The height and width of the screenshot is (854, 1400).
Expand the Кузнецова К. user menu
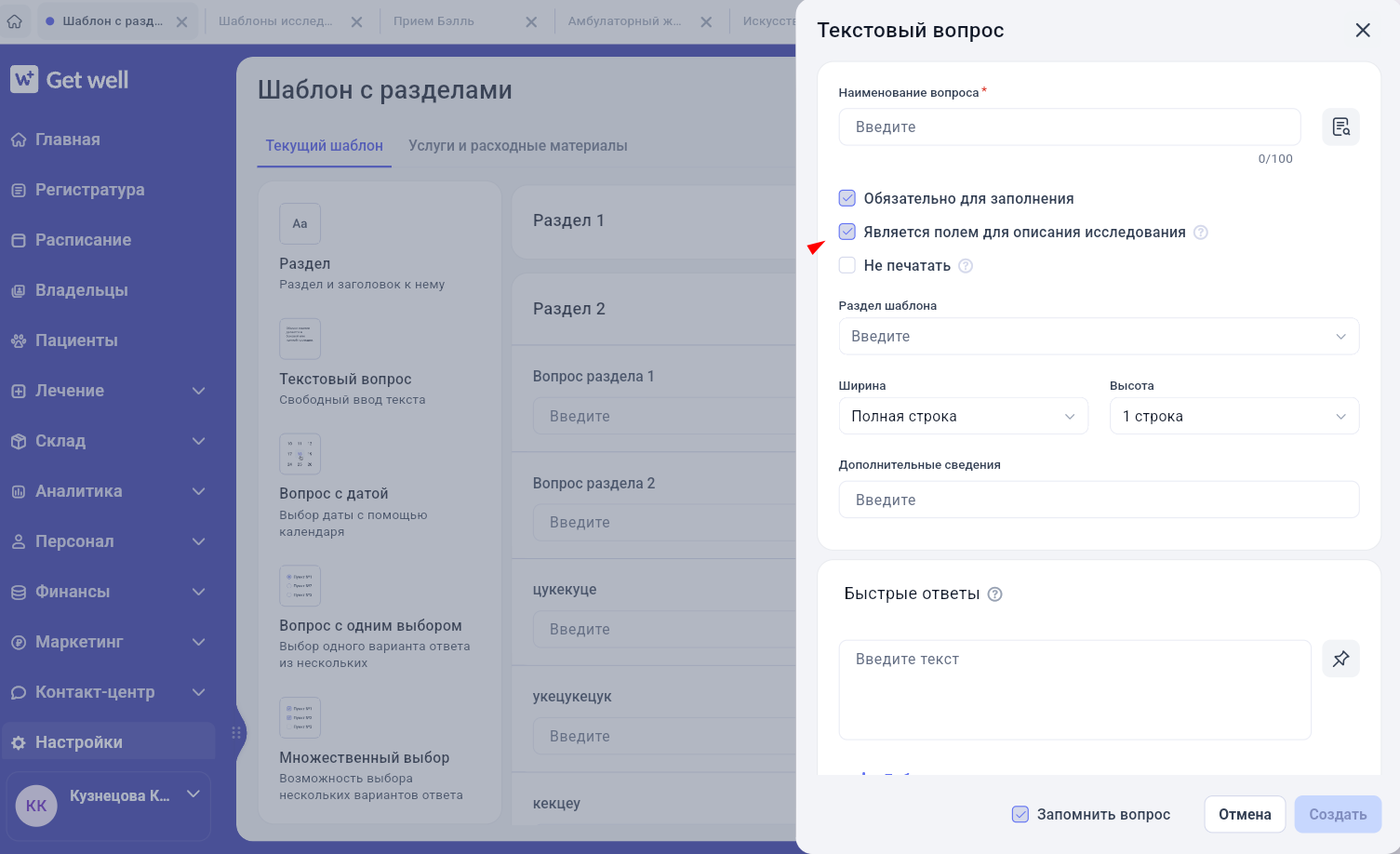click(x=193, y=794)
